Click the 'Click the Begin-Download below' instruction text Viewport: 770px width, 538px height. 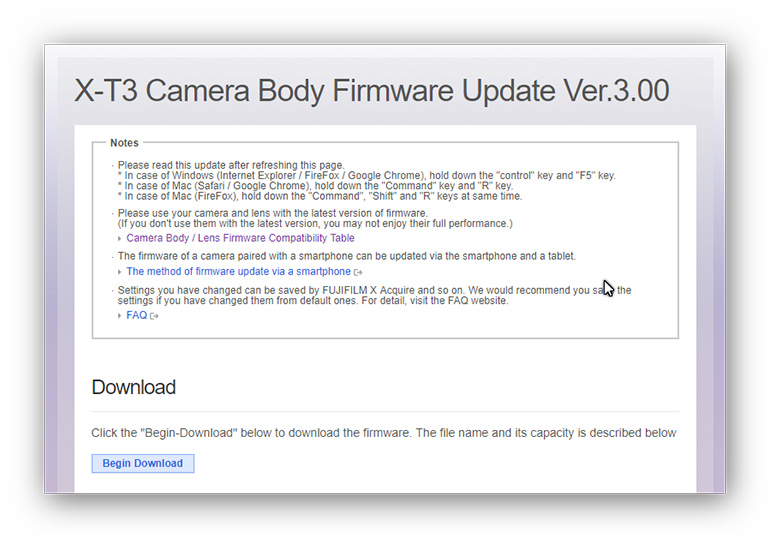[x=383, y=433]
